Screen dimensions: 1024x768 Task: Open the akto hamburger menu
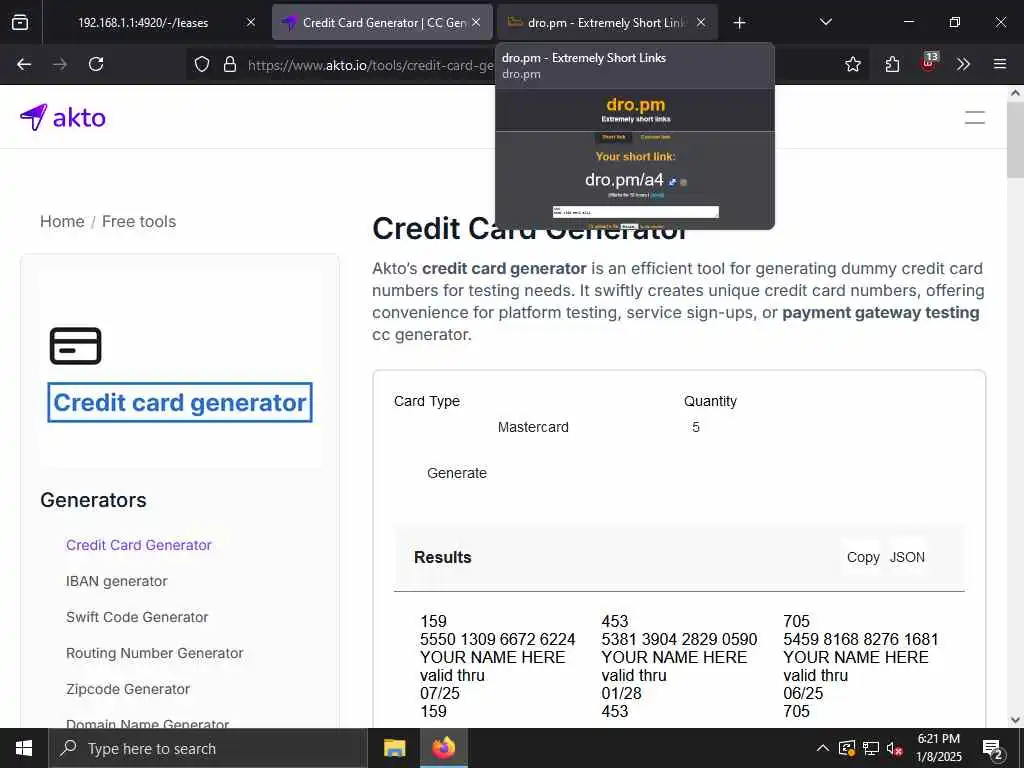[974, 118]
